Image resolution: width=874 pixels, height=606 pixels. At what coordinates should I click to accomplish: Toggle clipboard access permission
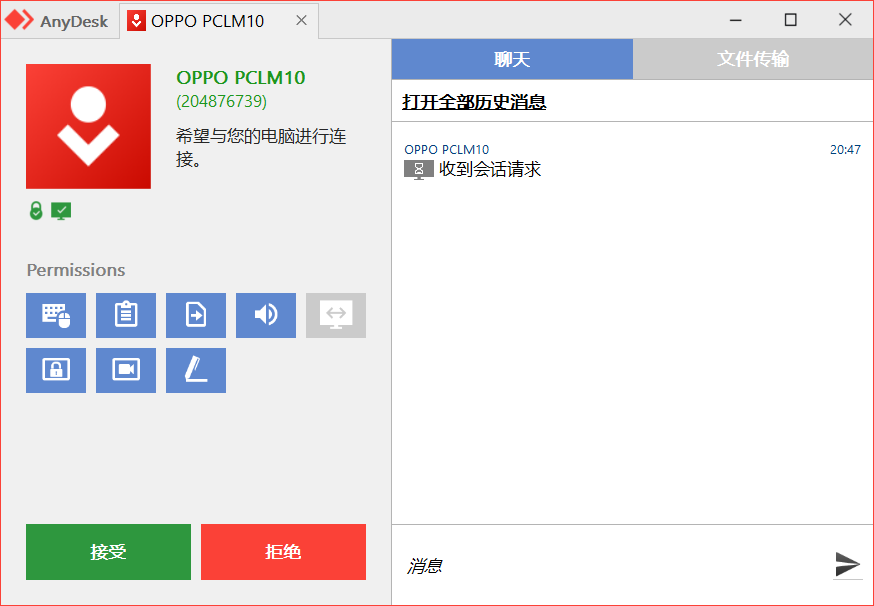(x=126, y=315)
